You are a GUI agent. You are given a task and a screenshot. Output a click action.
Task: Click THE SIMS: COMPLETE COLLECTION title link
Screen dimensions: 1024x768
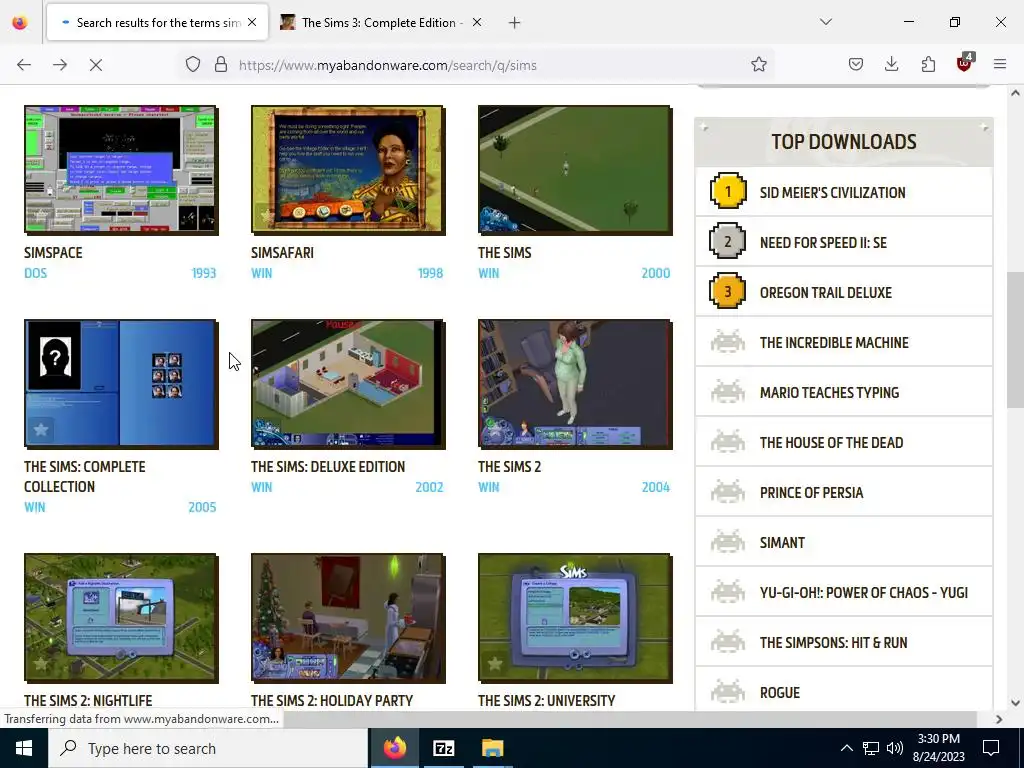pos(85,477)
